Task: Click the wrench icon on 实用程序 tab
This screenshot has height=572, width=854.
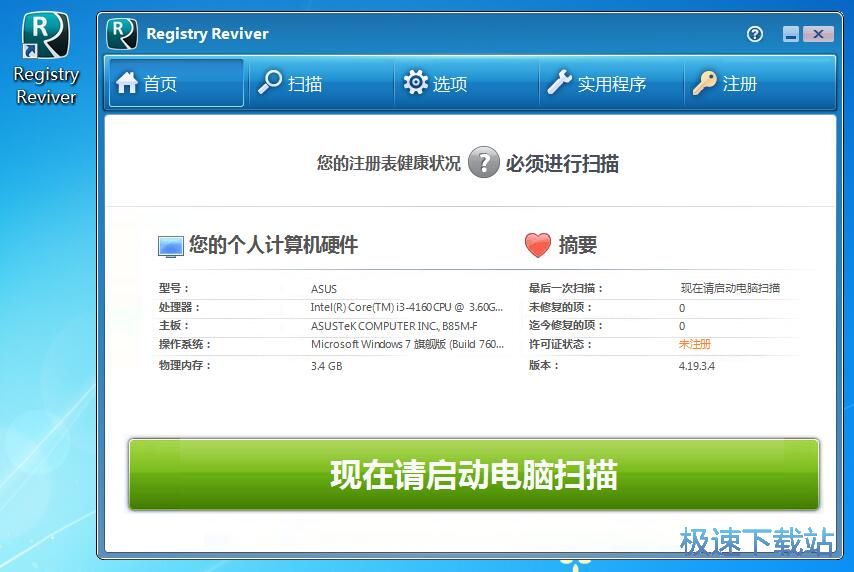Action: click(559, 82)
